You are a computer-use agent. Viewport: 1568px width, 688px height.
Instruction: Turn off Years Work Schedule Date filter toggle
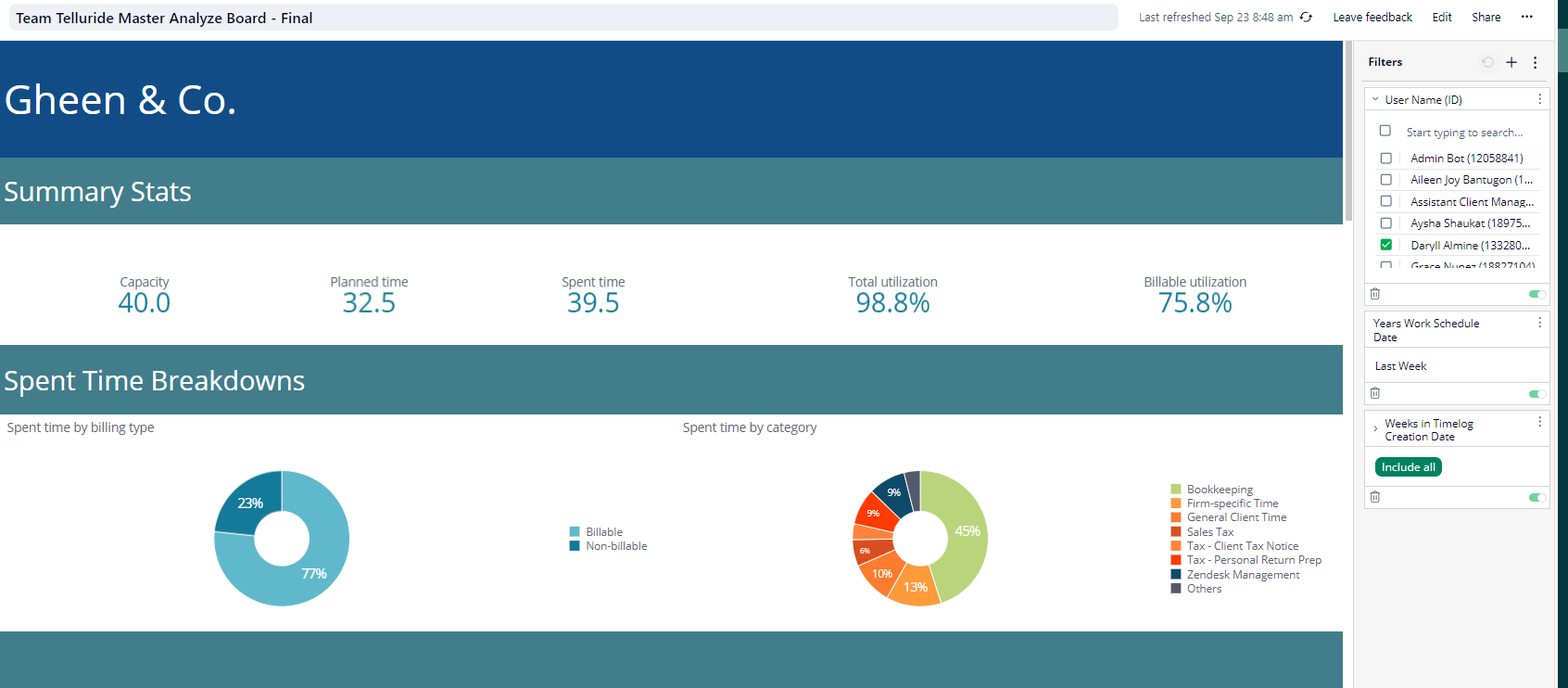(x=1536, y=394)
